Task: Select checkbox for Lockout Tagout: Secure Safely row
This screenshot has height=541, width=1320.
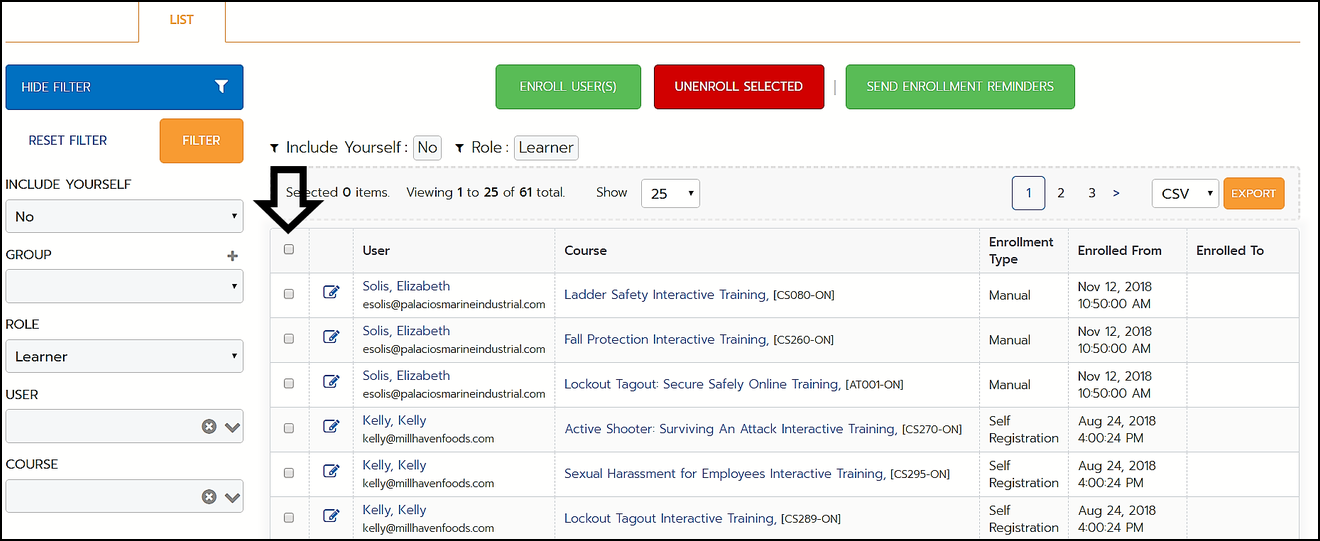Action: point(289,383)
